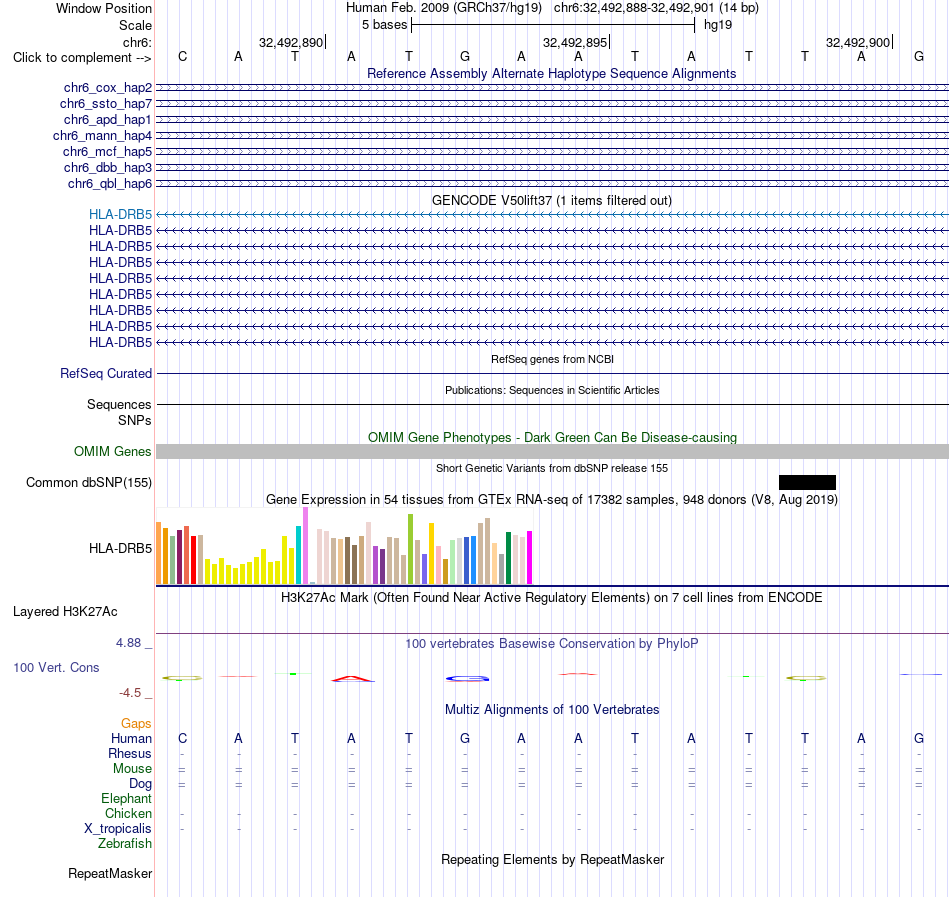
Task: Click the magenta final bar of GTEx chart
Action: click(x=529, y=557)
